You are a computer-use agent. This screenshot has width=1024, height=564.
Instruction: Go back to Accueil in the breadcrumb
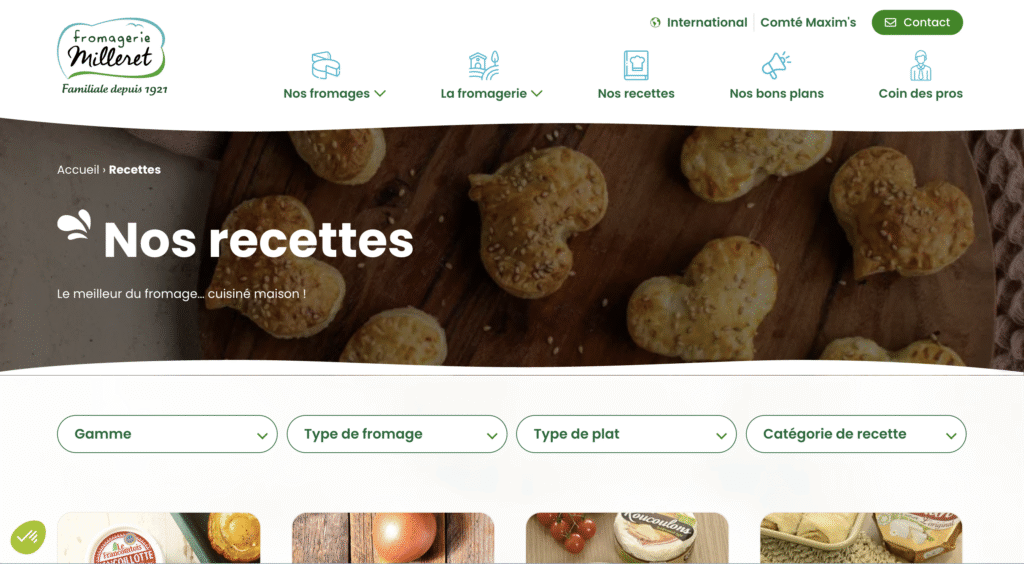click(x=78, y=170)
